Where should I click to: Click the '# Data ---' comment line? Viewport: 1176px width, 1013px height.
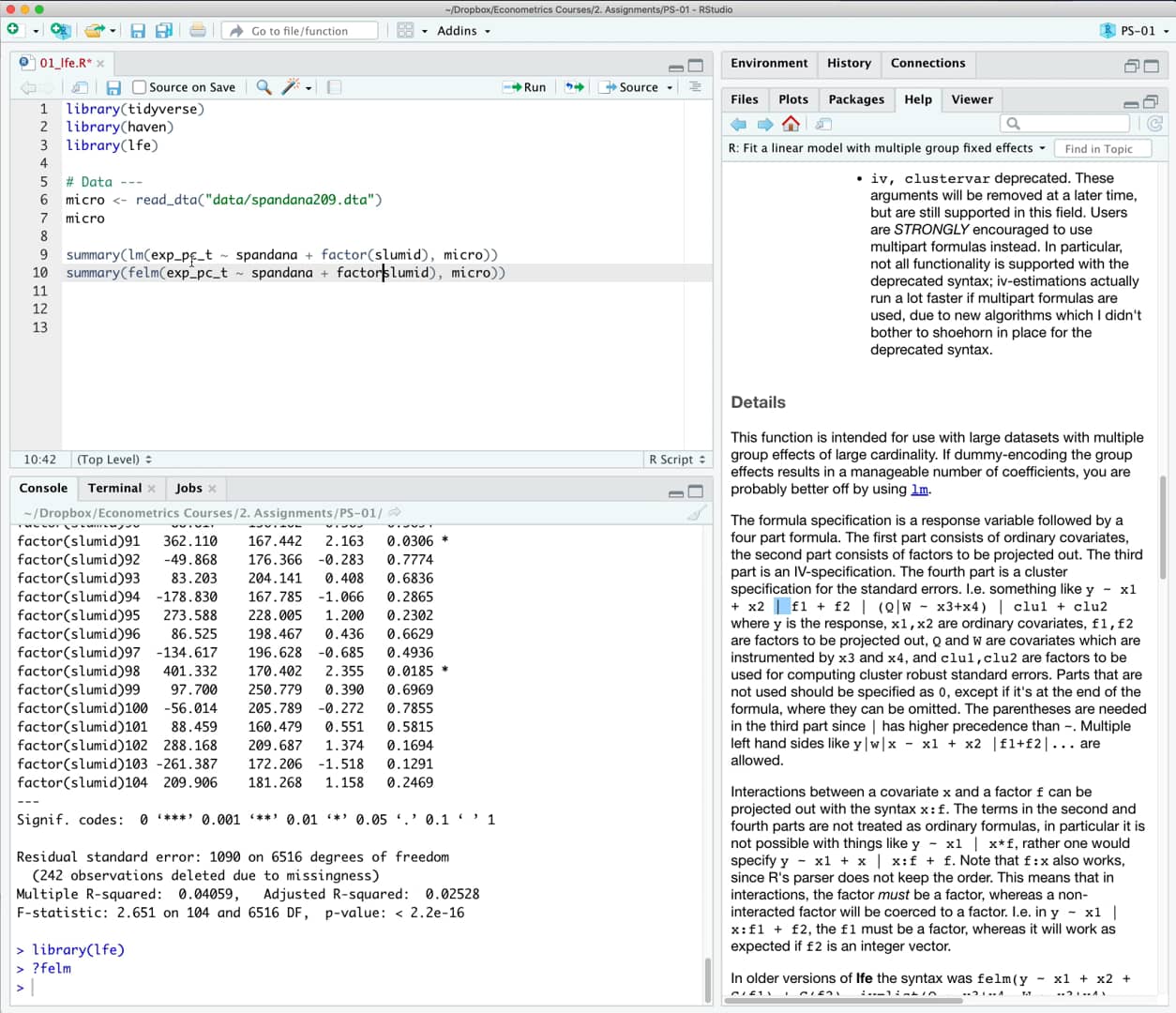104,181
